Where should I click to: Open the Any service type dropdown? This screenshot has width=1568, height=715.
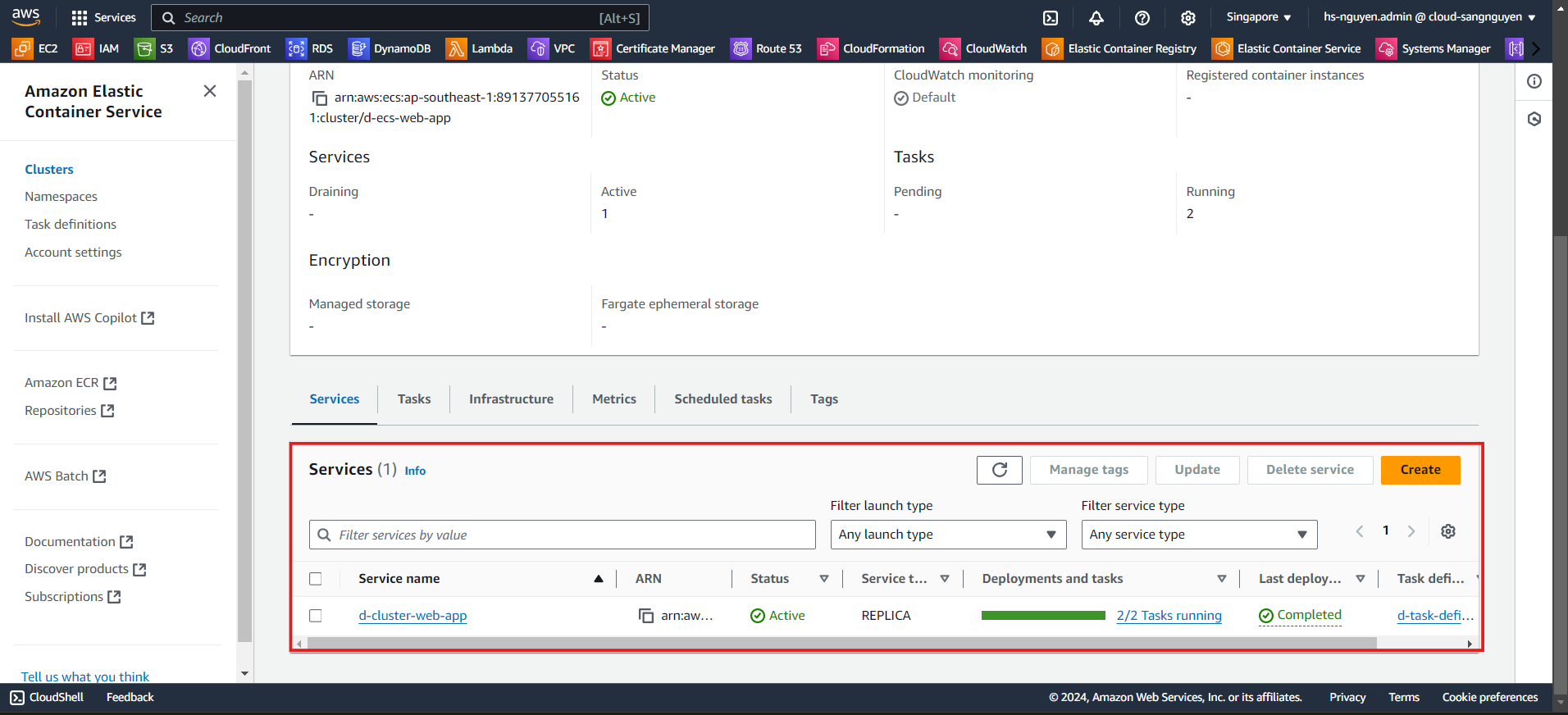[1198, 535]
